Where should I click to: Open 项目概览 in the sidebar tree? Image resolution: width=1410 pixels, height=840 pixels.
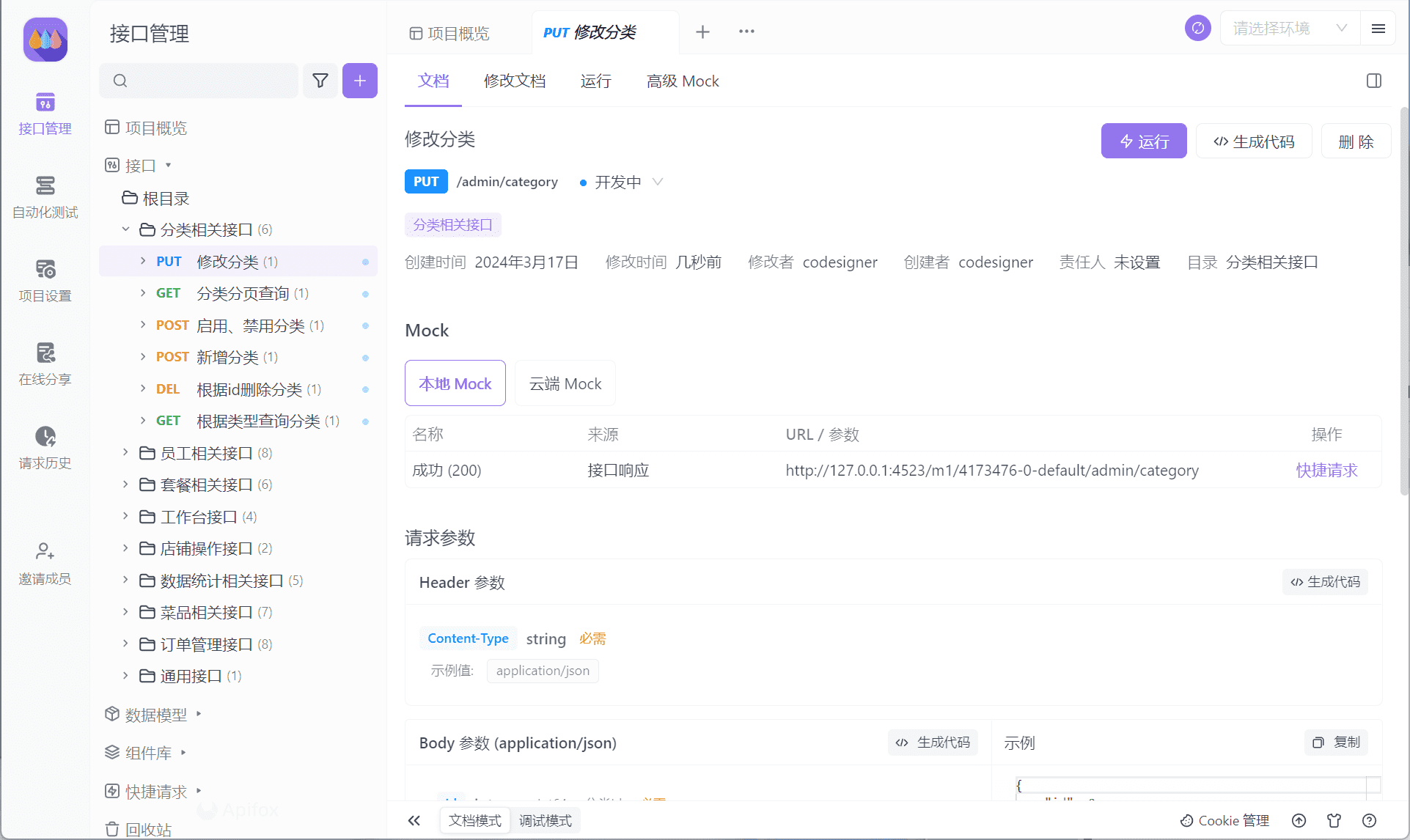pyautogui.click(x=146, y=128)
